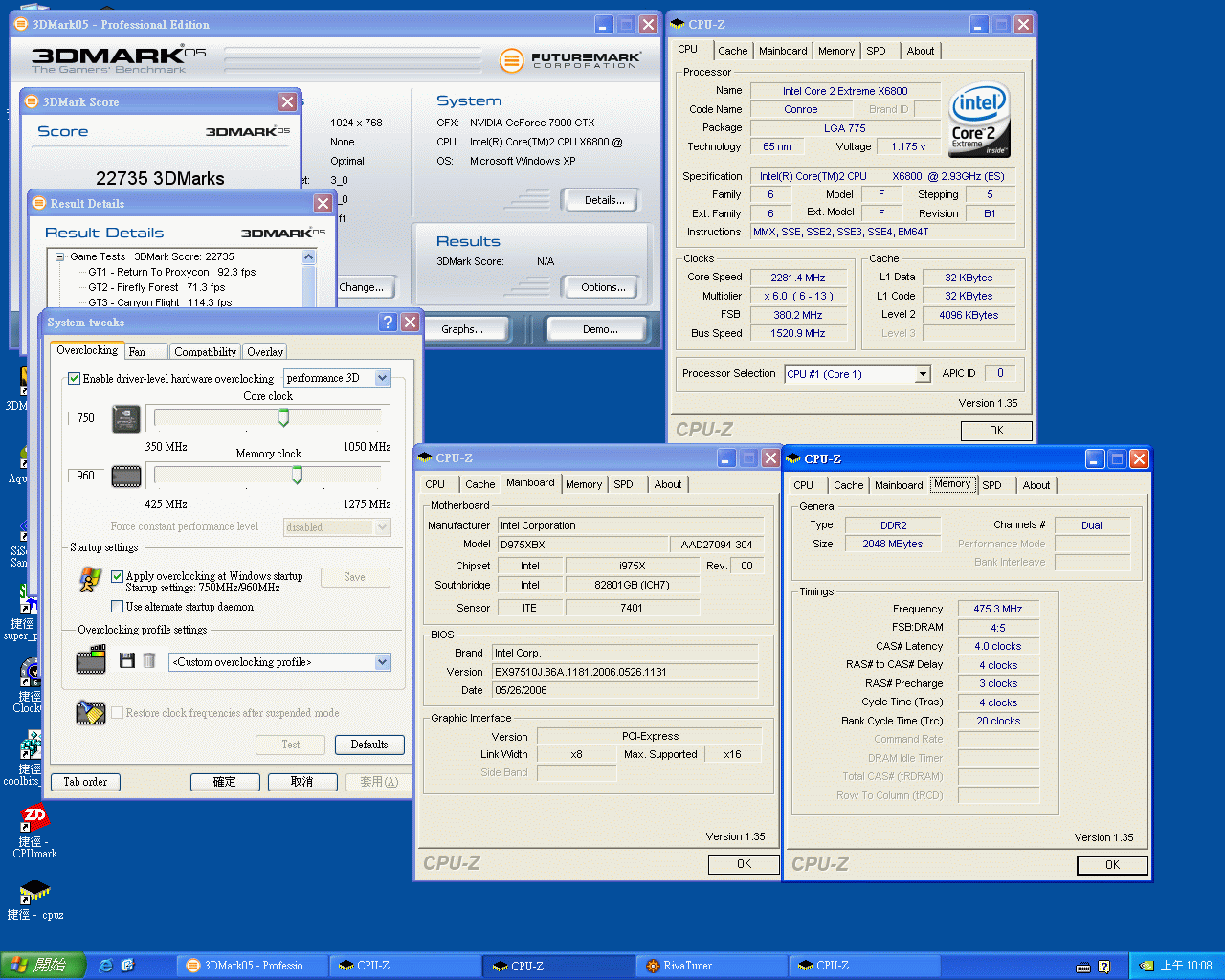Select GT2 - Firefly Forest result row
Image resolution: width=1225 pixels, height=980 pixels.
(157, 287)
